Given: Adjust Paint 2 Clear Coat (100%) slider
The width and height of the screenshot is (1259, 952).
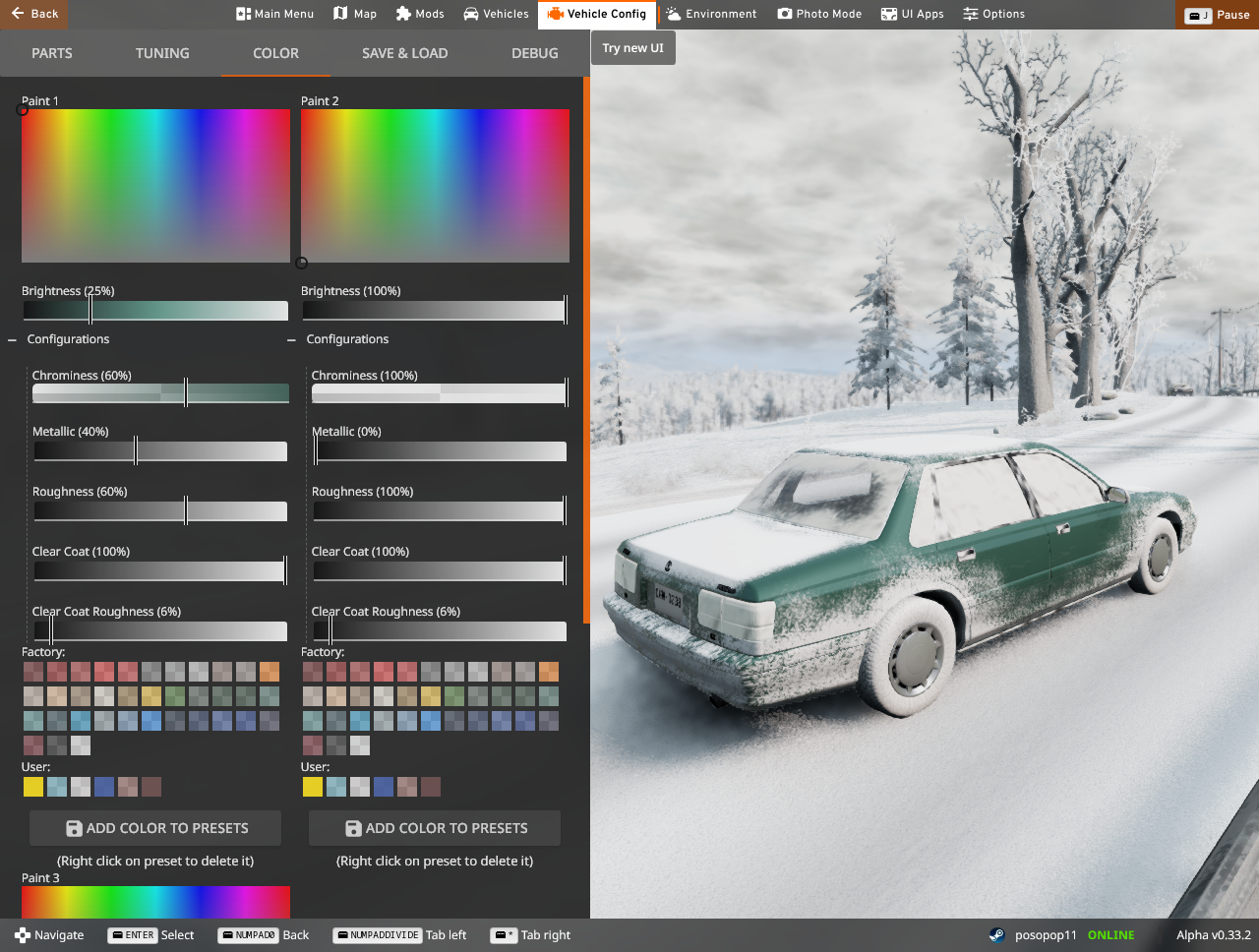Looking at the screenshot, I should pyautogui.click(x=440, y=571).
